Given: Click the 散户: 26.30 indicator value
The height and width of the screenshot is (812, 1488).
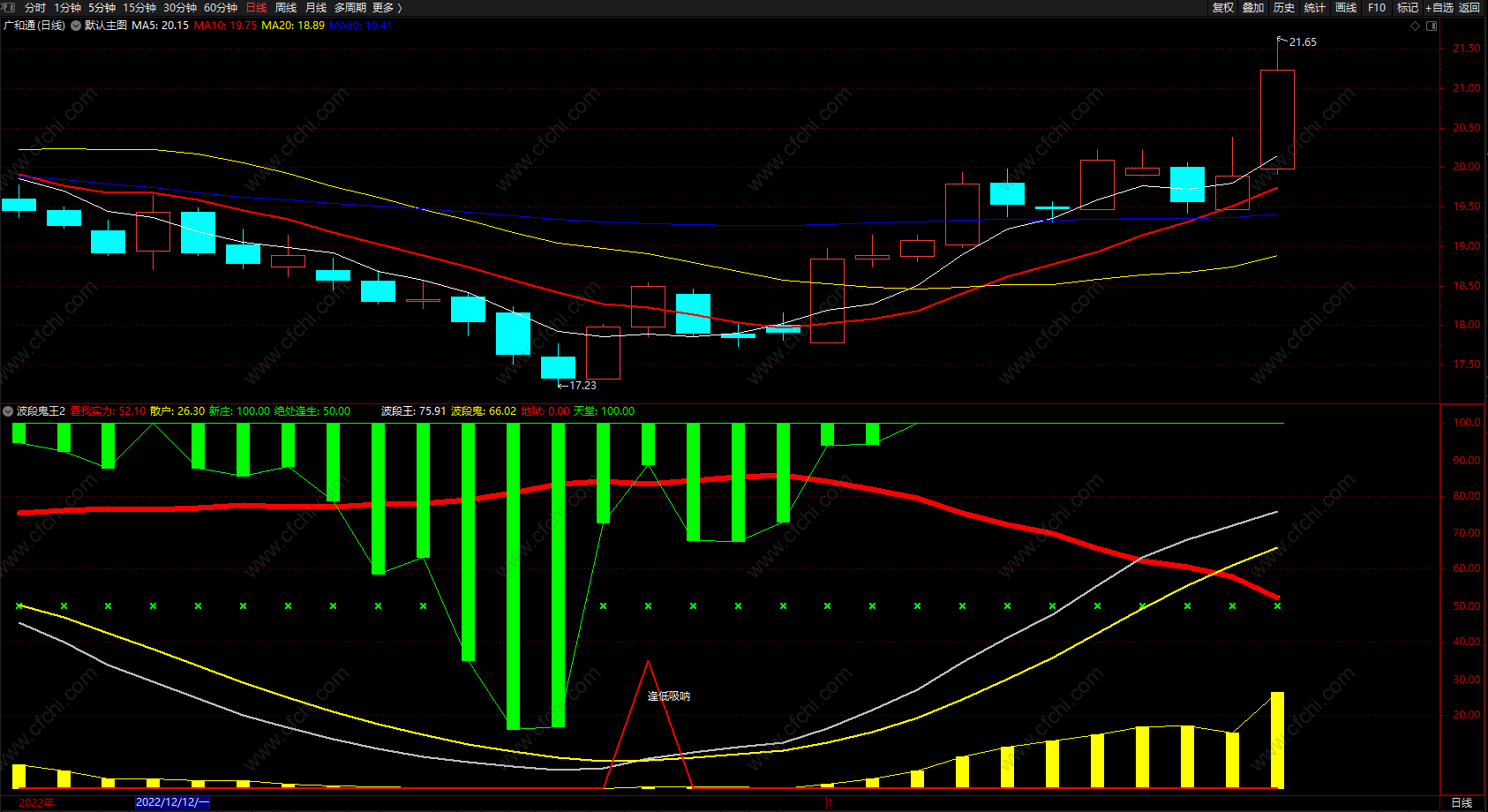Looking at the screenshot, I should point(177,411).
